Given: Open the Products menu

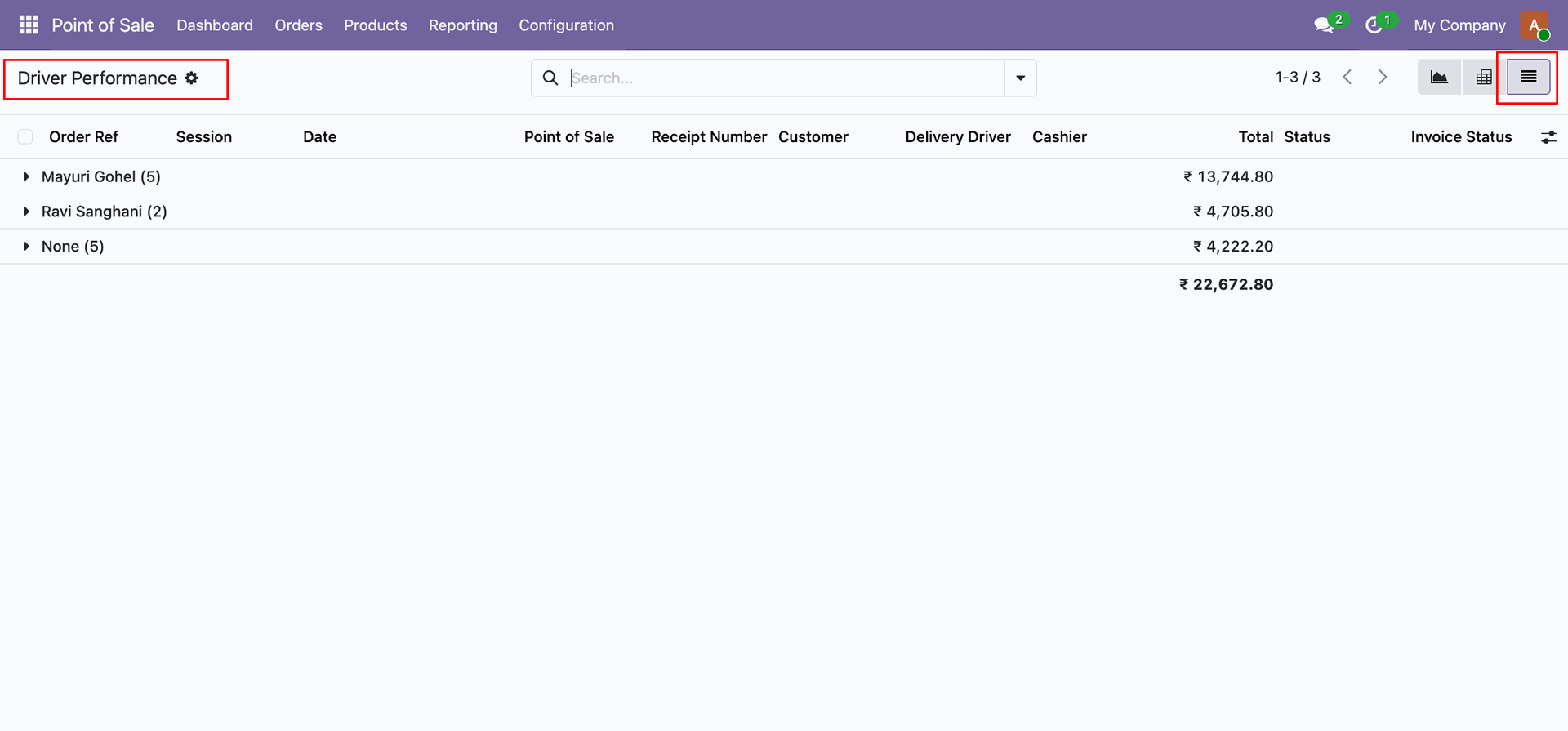Looking at the screenshot, I should pyautogui.click(x=376, y=25).
